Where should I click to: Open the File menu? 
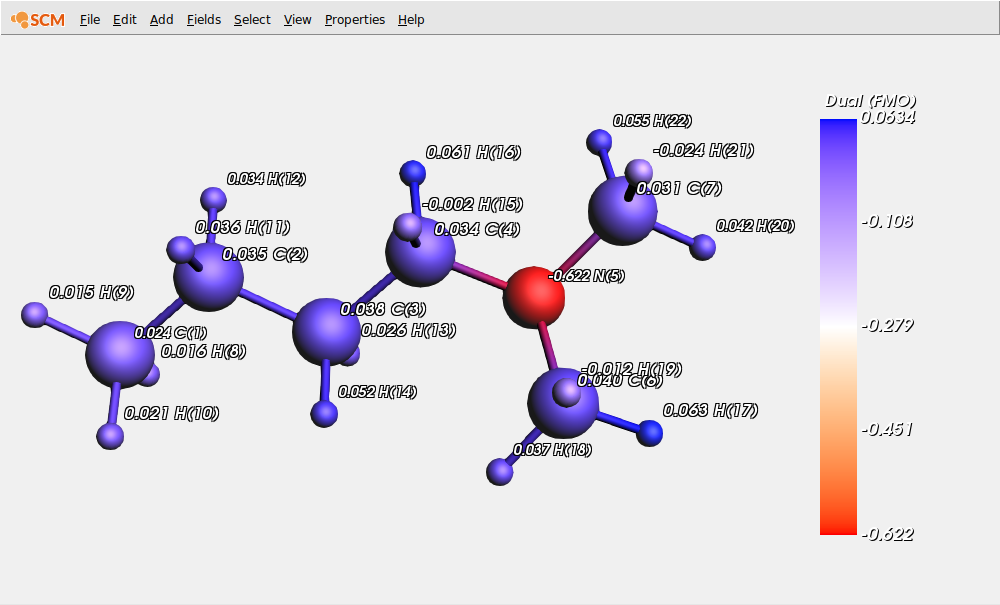pyautogui.click(x=89, y=19)
